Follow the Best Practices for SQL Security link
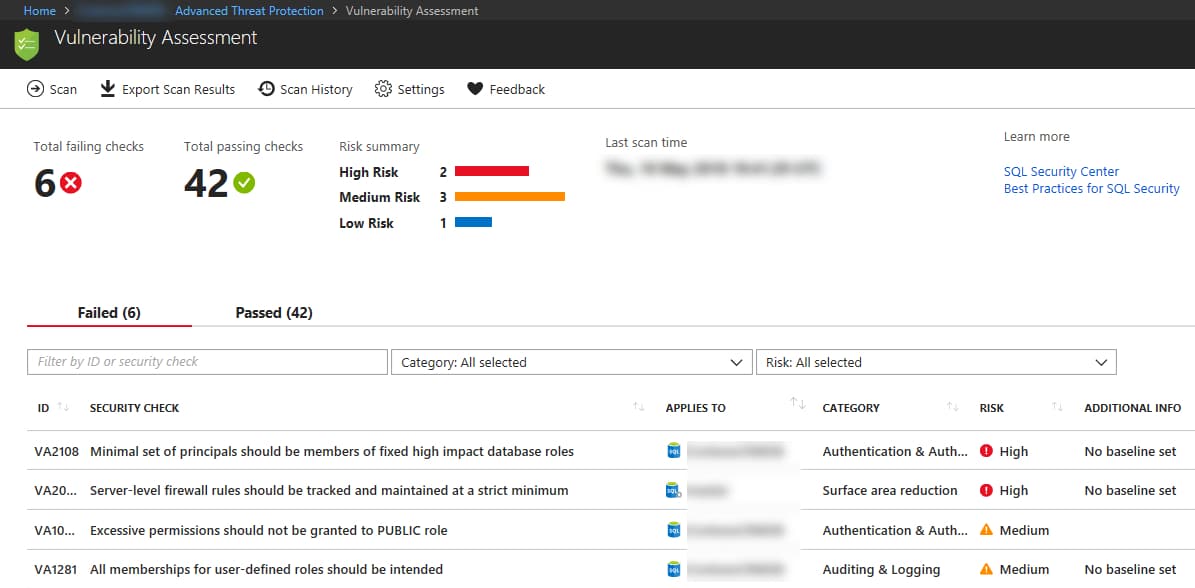 (1091, 188)
